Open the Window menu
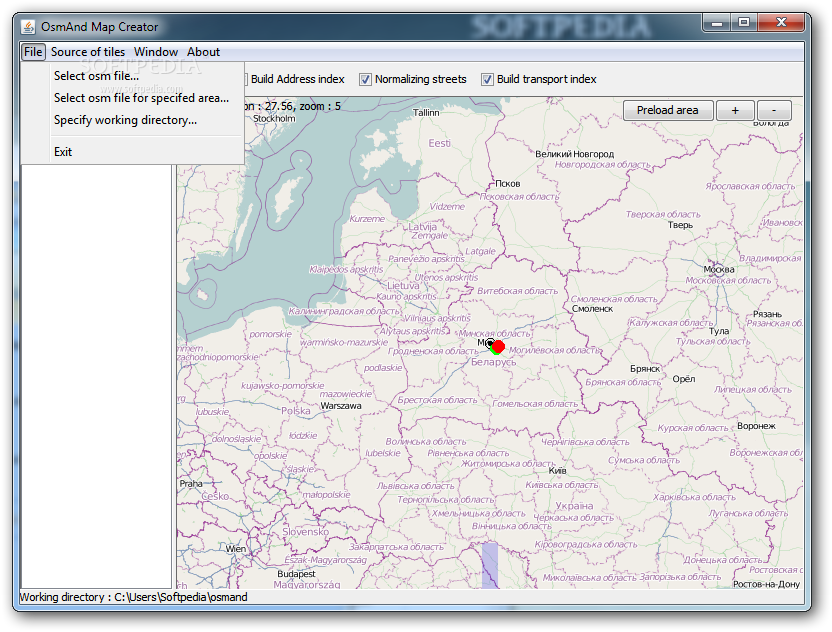Image resolution: width=832 pixels, height=632 pixels. tap(155, 52)
